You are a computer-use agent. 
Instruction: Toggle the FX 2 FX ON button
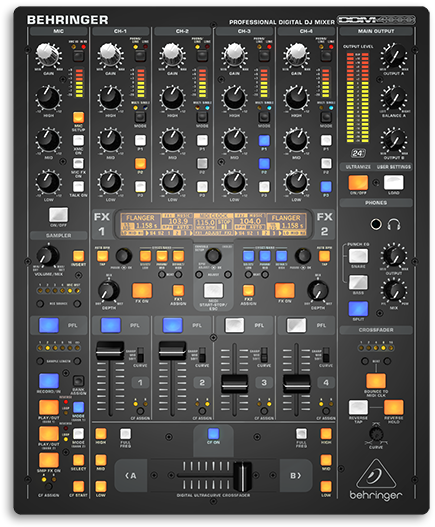click(285, 290)
